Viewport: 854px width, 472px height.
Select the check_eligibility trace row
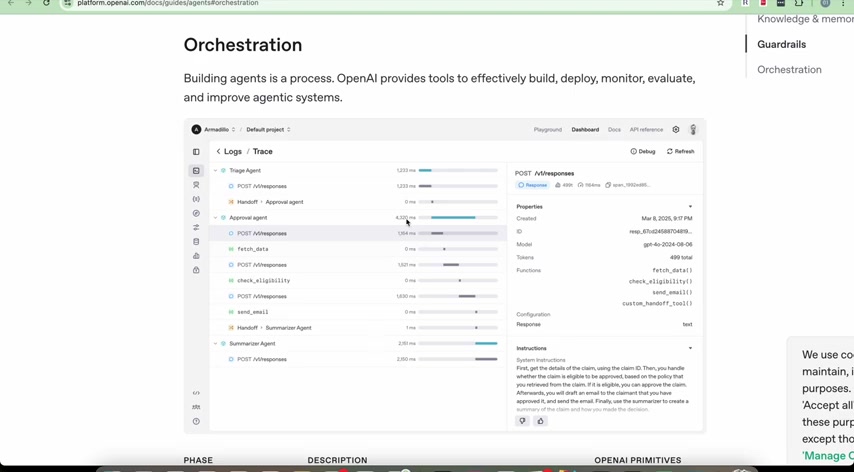pos(358,281)
